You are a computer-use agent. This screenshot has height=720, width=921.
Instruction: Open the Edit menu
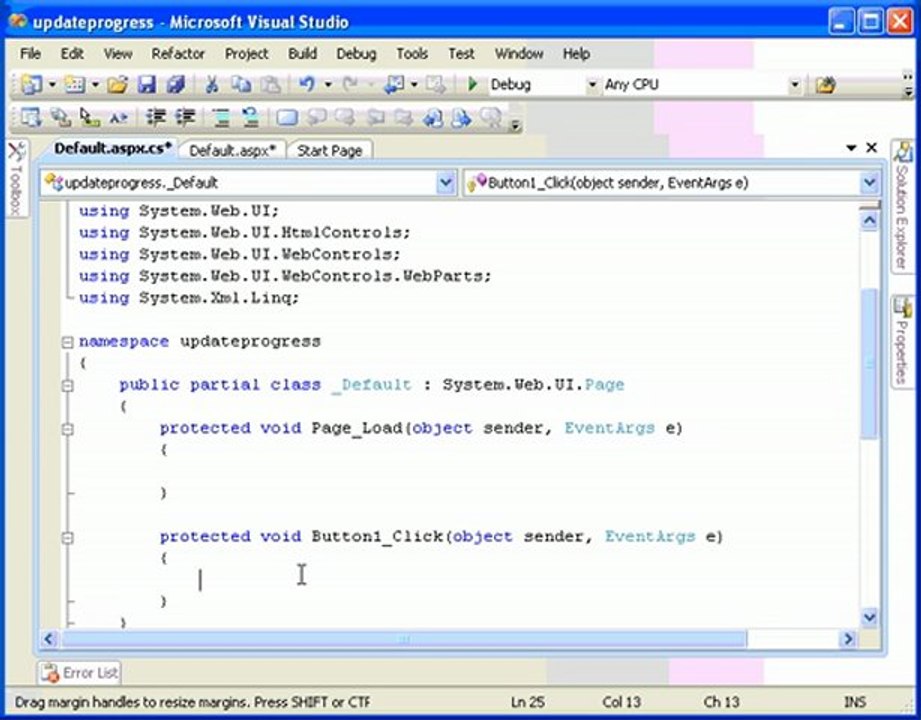[72, 54]
